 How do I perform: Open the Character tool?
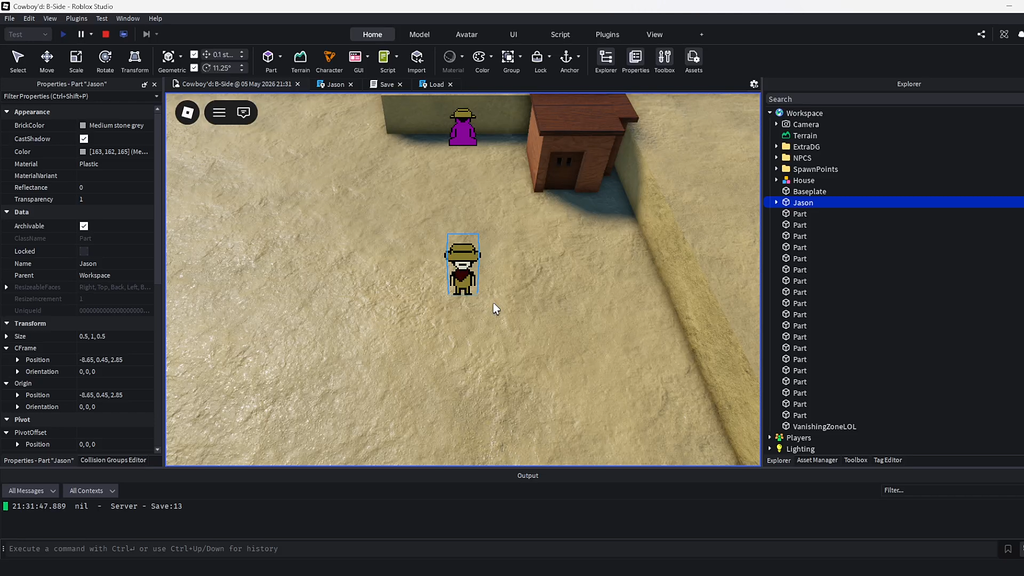point(329,61)
